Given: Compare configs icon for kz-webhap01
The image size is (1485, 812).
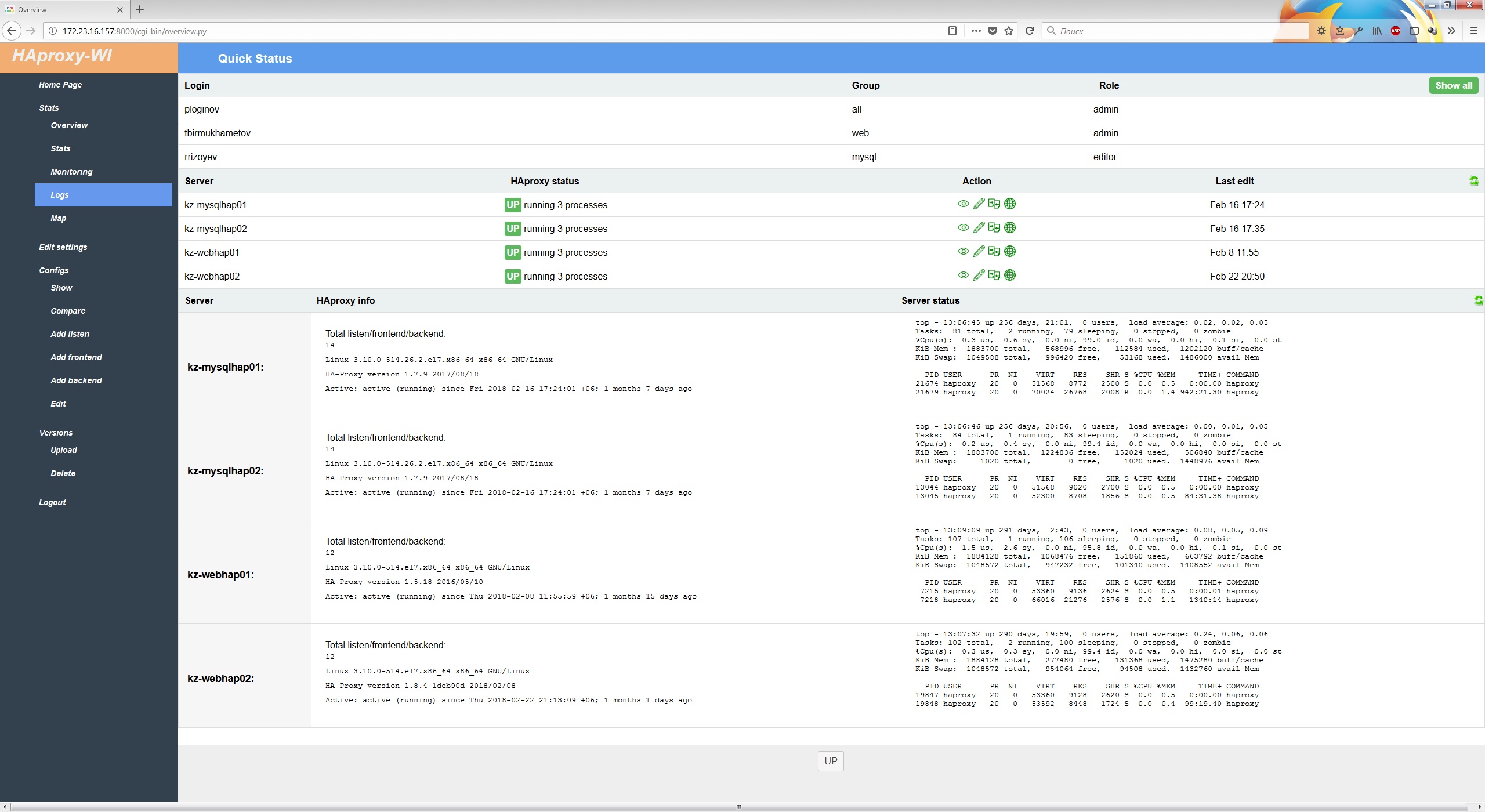Looking at the screenshot, I should click(x=994, y=251).
